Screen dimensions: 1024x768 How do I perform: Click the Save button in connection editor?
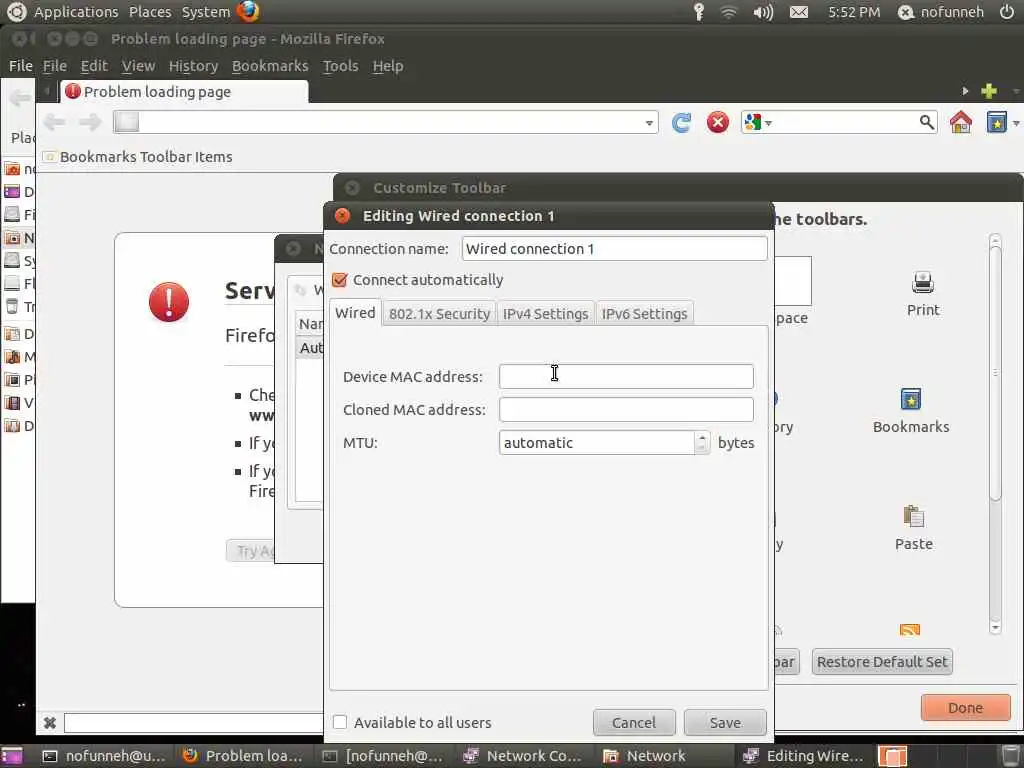tap(725, 722)
